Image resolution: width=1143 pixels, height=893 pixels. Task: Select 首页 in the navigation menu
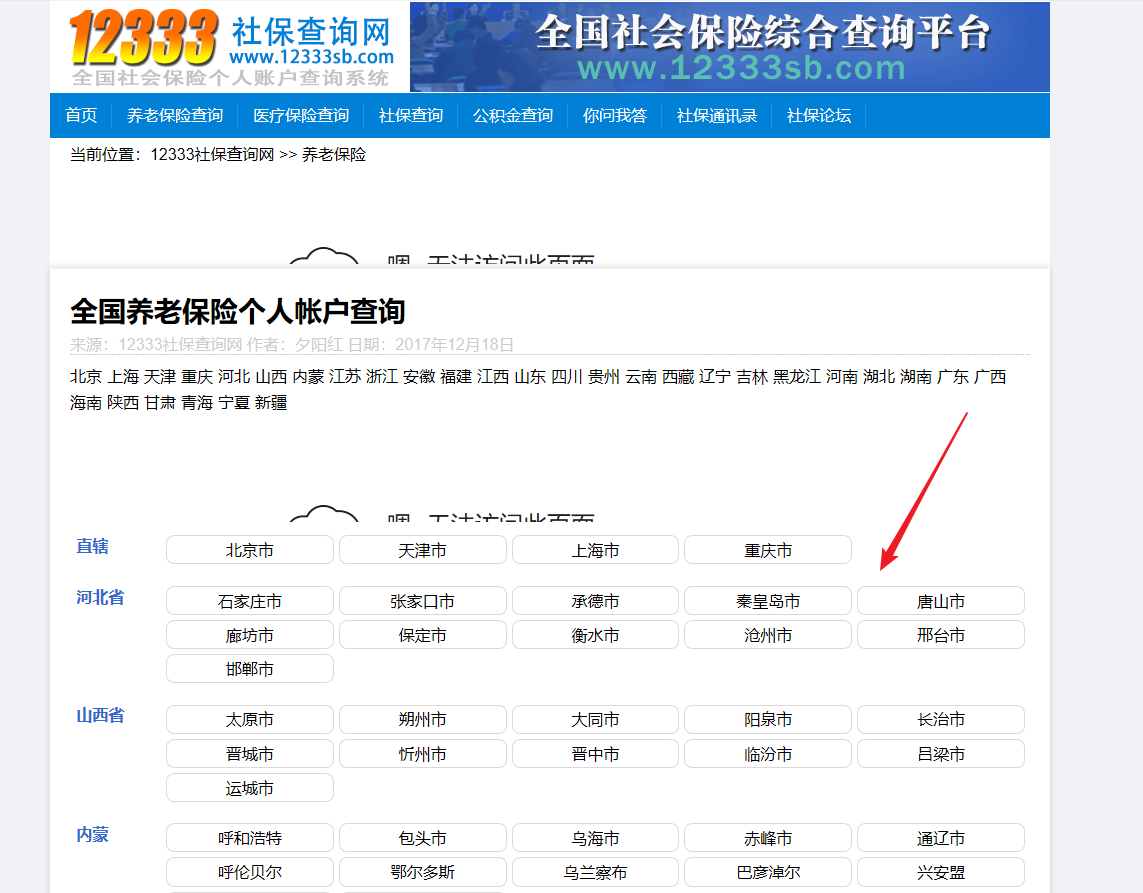coord(81,115)
